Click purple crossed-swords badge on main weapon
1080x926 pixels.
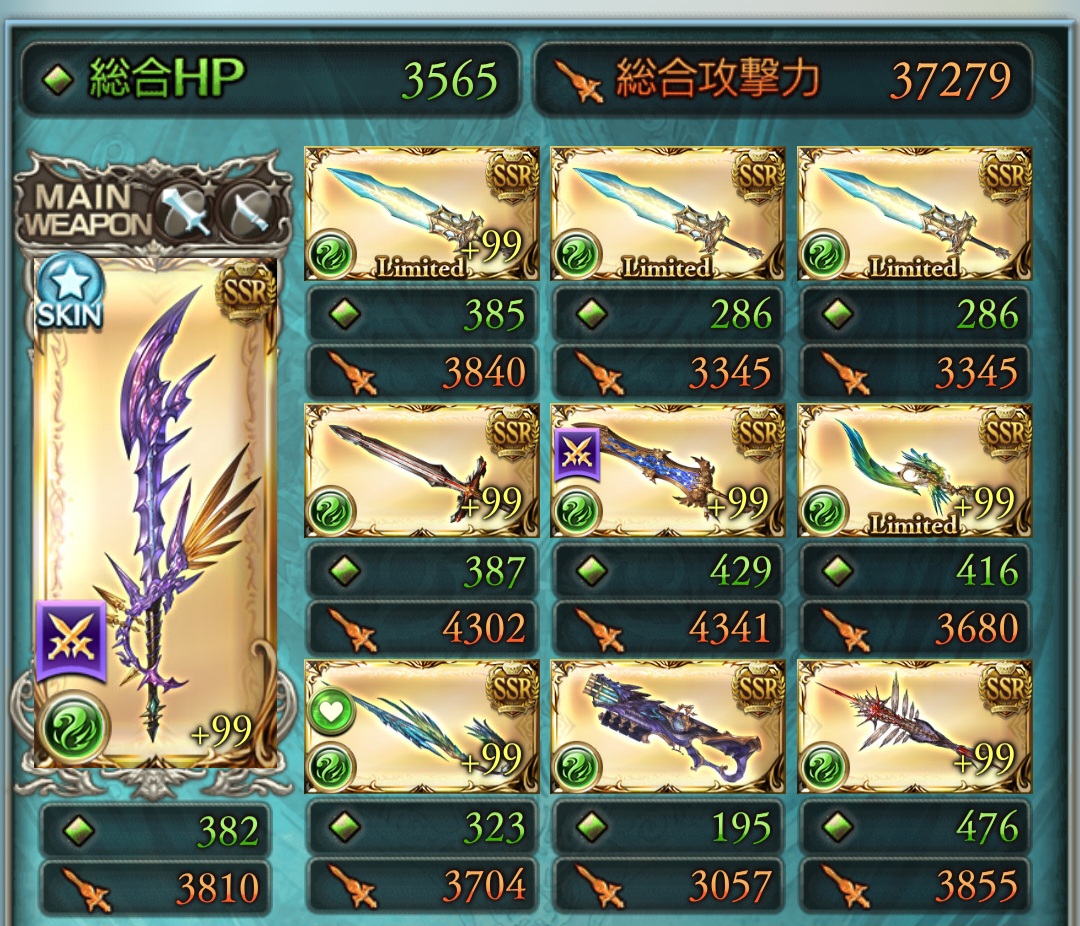[72, 641]
